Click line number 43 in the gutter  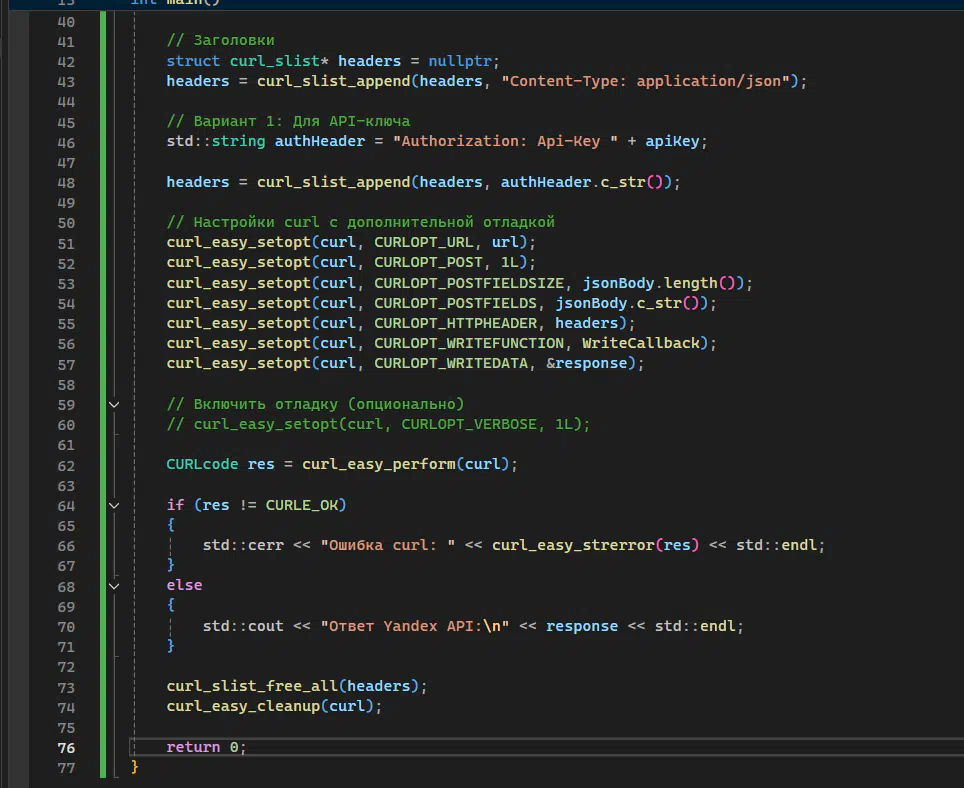66,81
